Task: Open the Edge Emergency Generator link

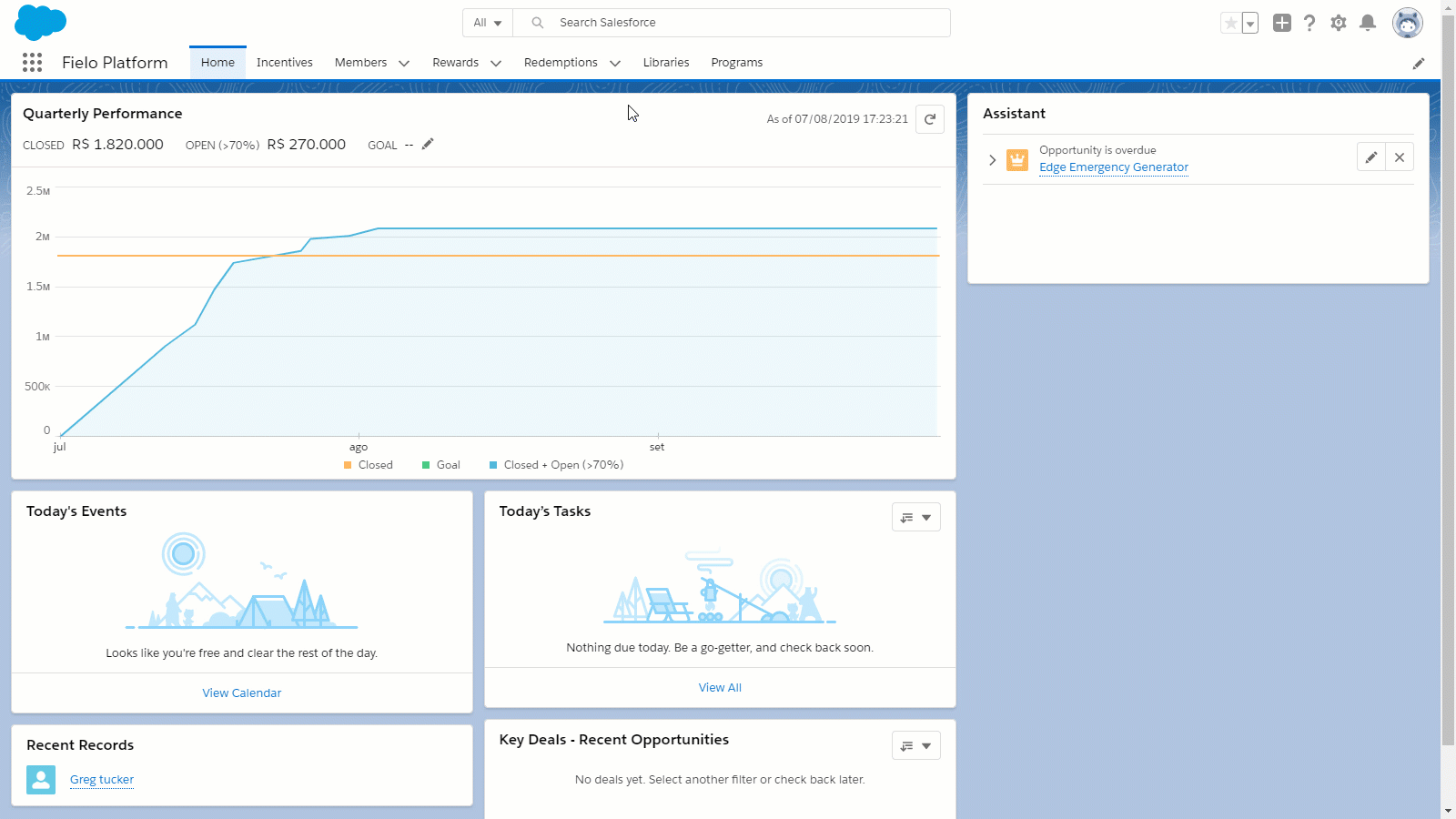Action: [x=1114, y=167]
